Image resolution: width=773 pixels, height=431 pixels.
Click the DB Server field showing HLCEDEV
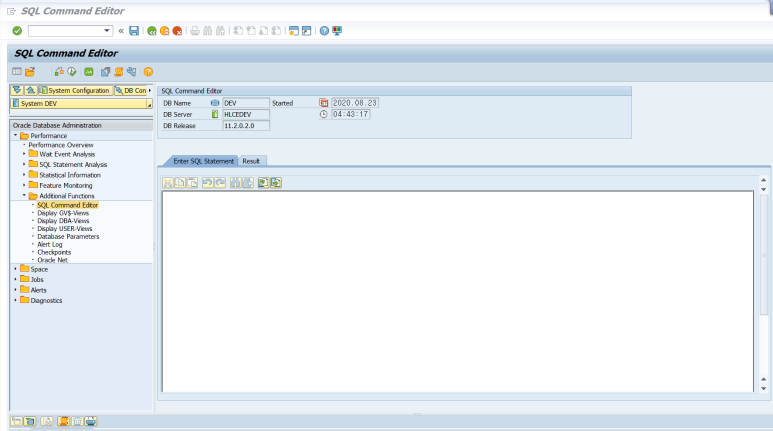(x=246, y=114)
